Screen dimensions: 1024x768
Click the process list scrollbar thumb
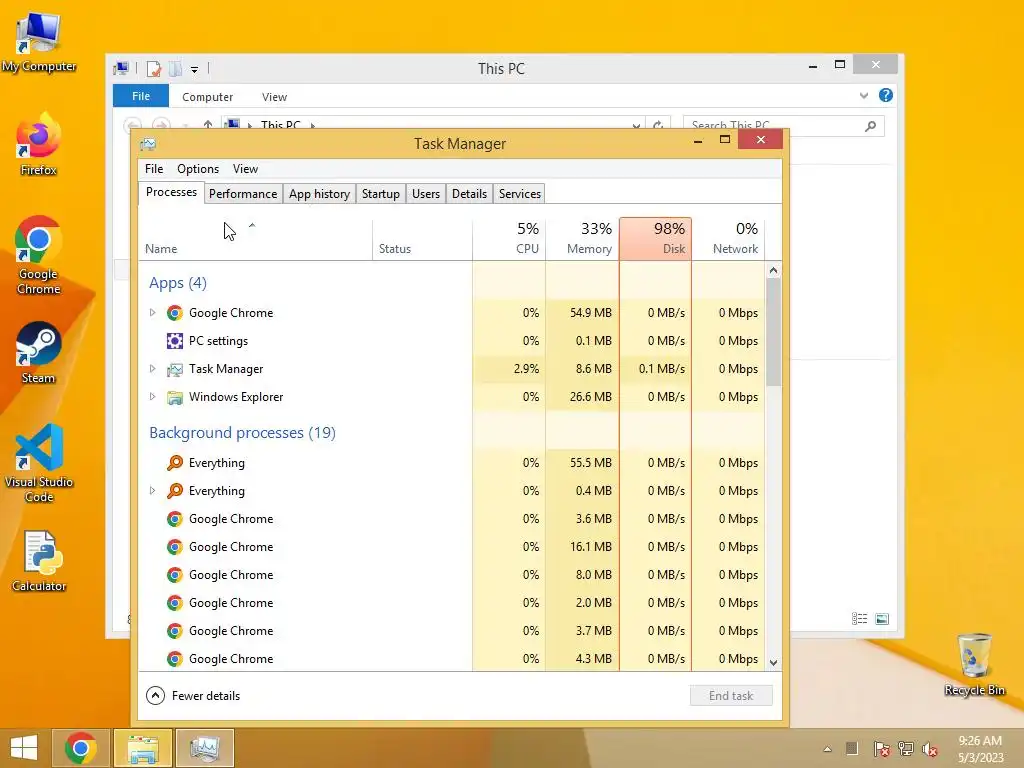(x=773, y=332)
